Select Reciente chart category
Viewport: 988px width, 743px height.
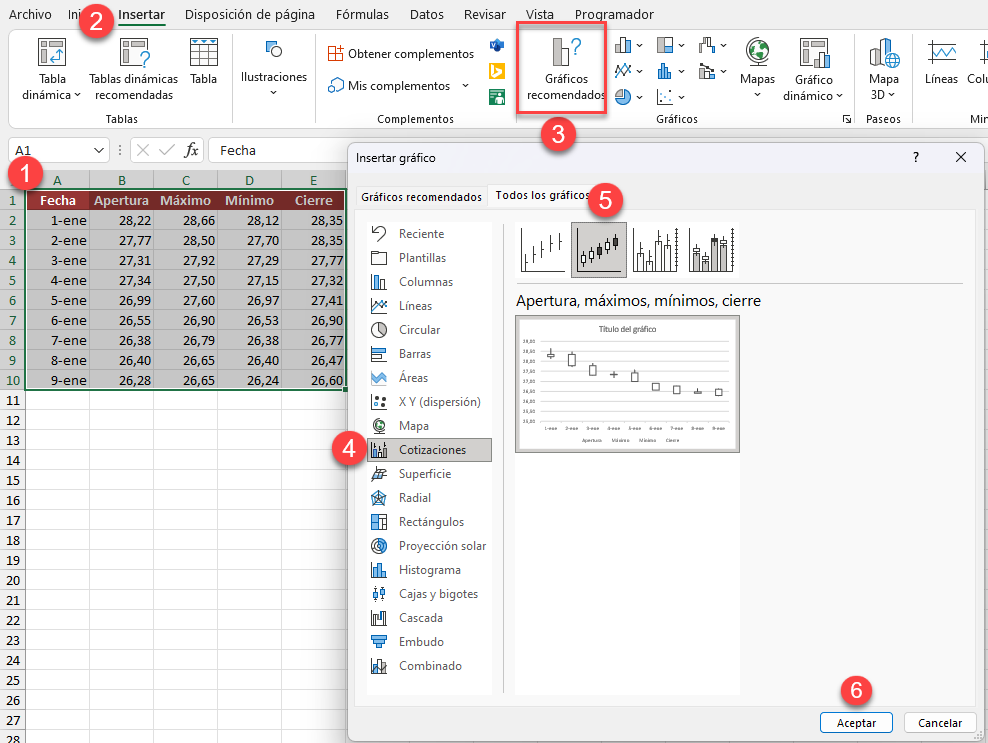pyautogui.click(x=429, y=234)
